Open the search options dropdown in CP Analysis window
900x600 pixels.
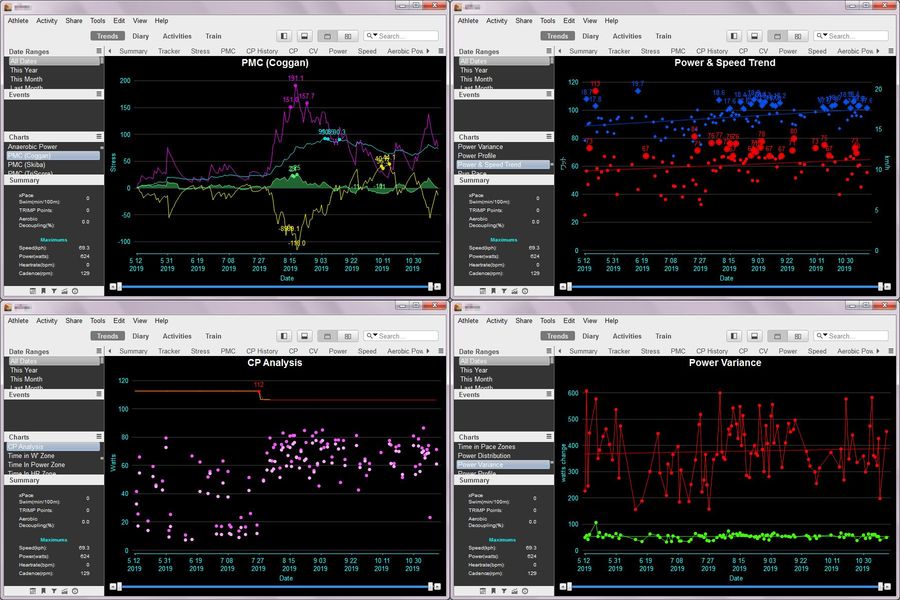[x=371, y=336]
